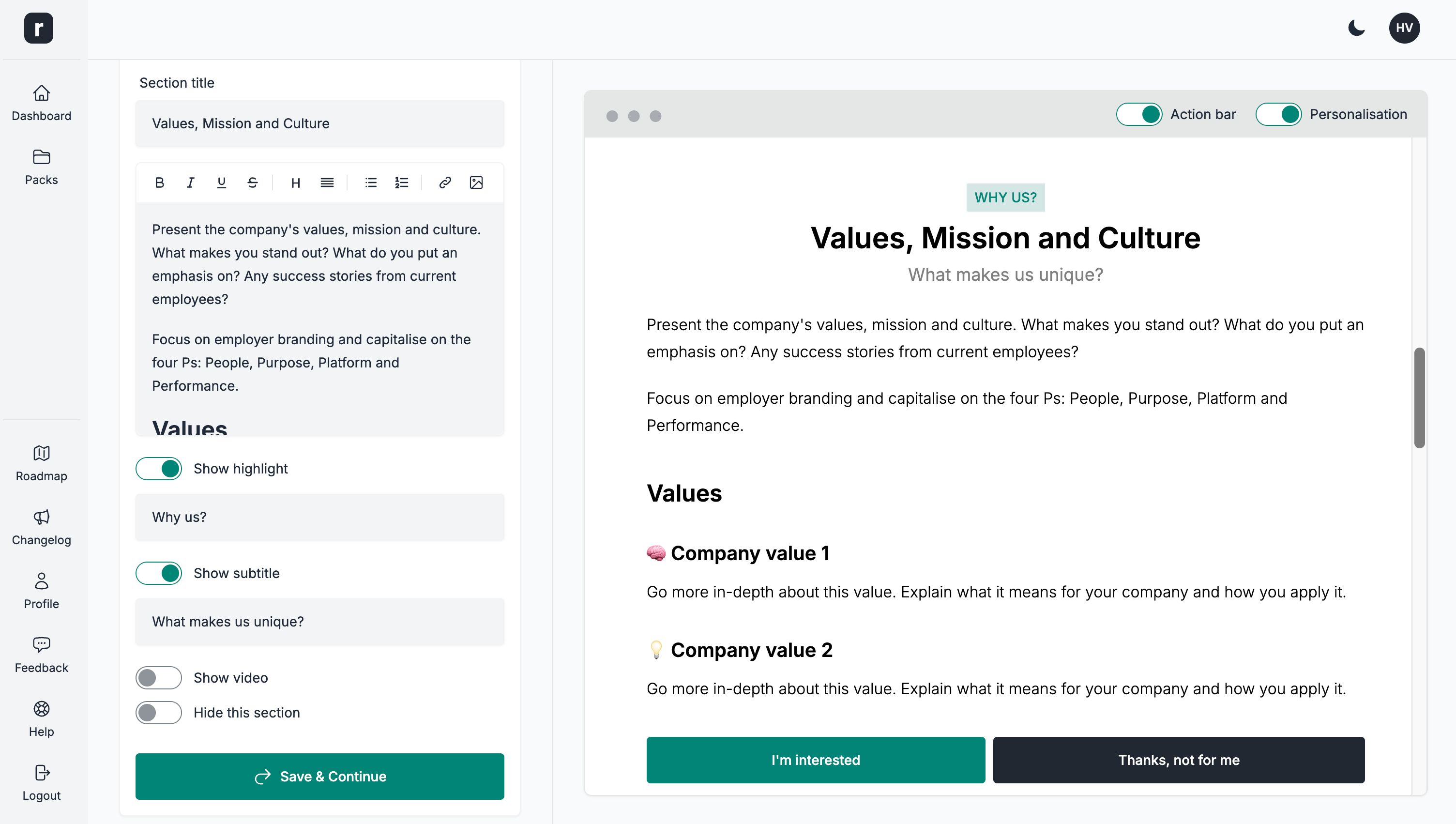This screenshot has height=824, width=1456.
Task: Go to your Profile settings
Action: (x=41, y=592)
